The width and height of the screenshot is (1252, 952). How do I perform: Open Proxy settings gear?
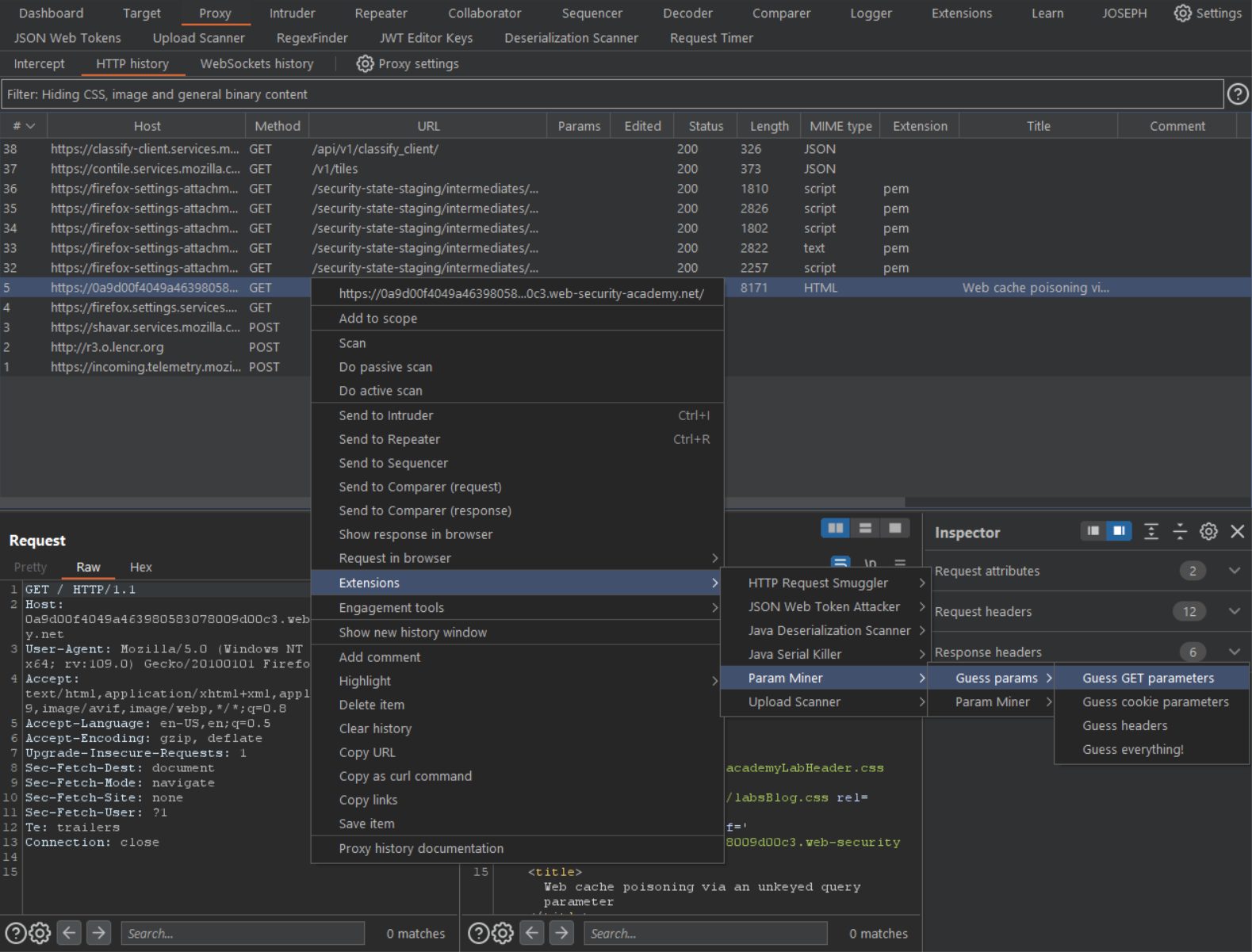(365, 64)
